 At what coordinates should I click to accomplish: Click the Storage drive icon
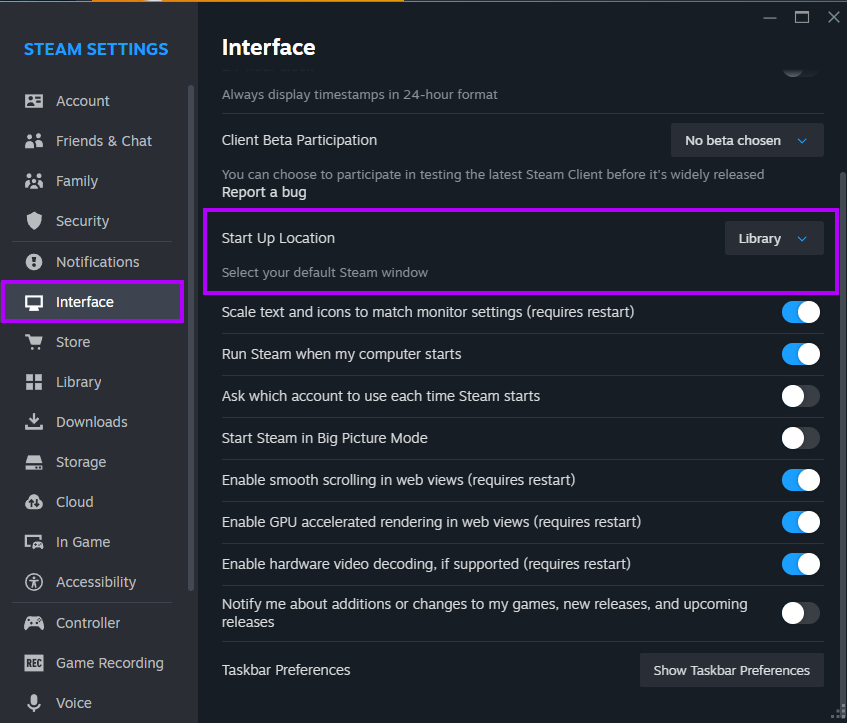33,462
